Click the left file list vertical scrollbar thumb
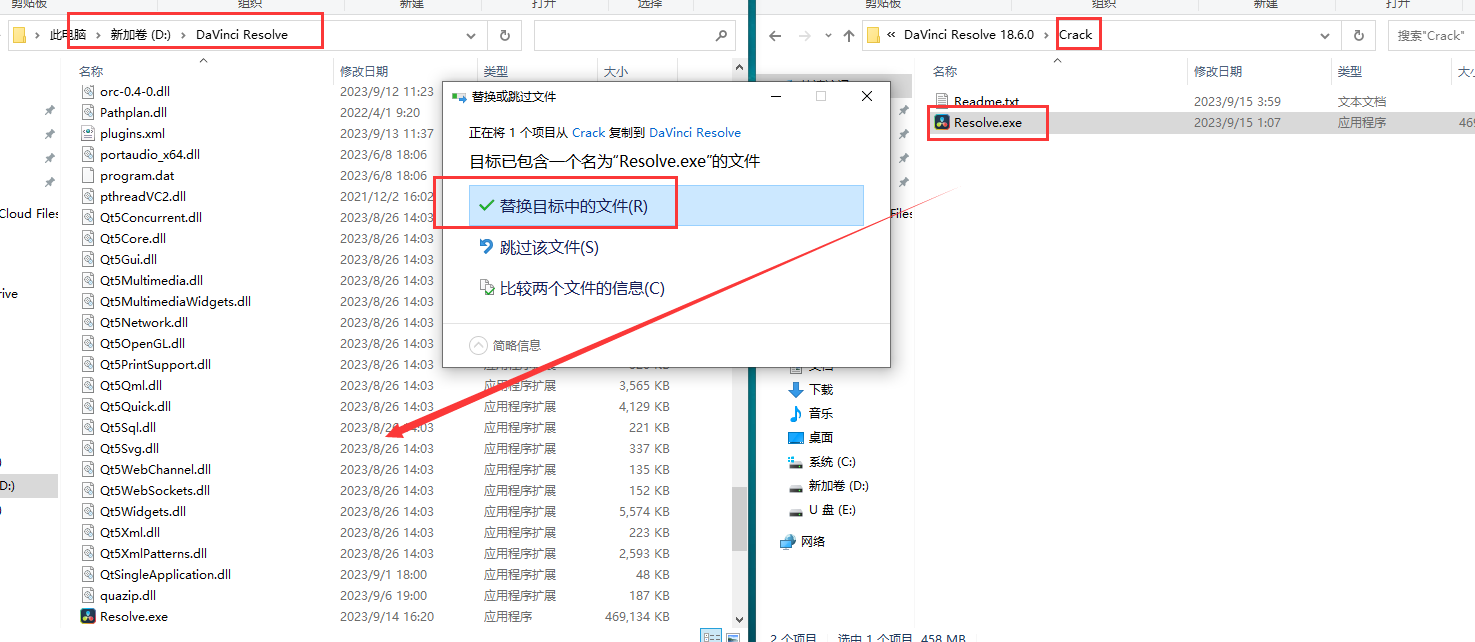Screen dimensions: 1475x642 [x=739, y=519]
